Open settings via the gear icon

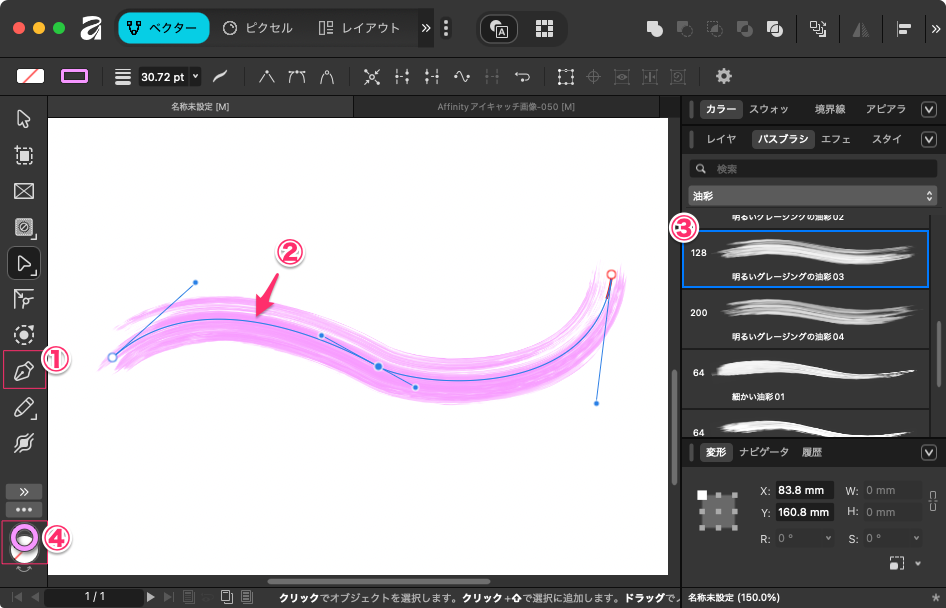(x=724, y=76)
